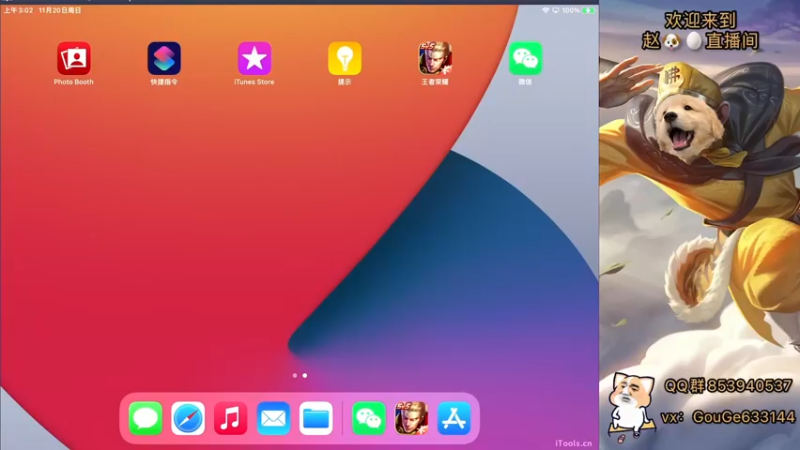
Task: Click the vx: GouGe633144 text
Action: 728,417
